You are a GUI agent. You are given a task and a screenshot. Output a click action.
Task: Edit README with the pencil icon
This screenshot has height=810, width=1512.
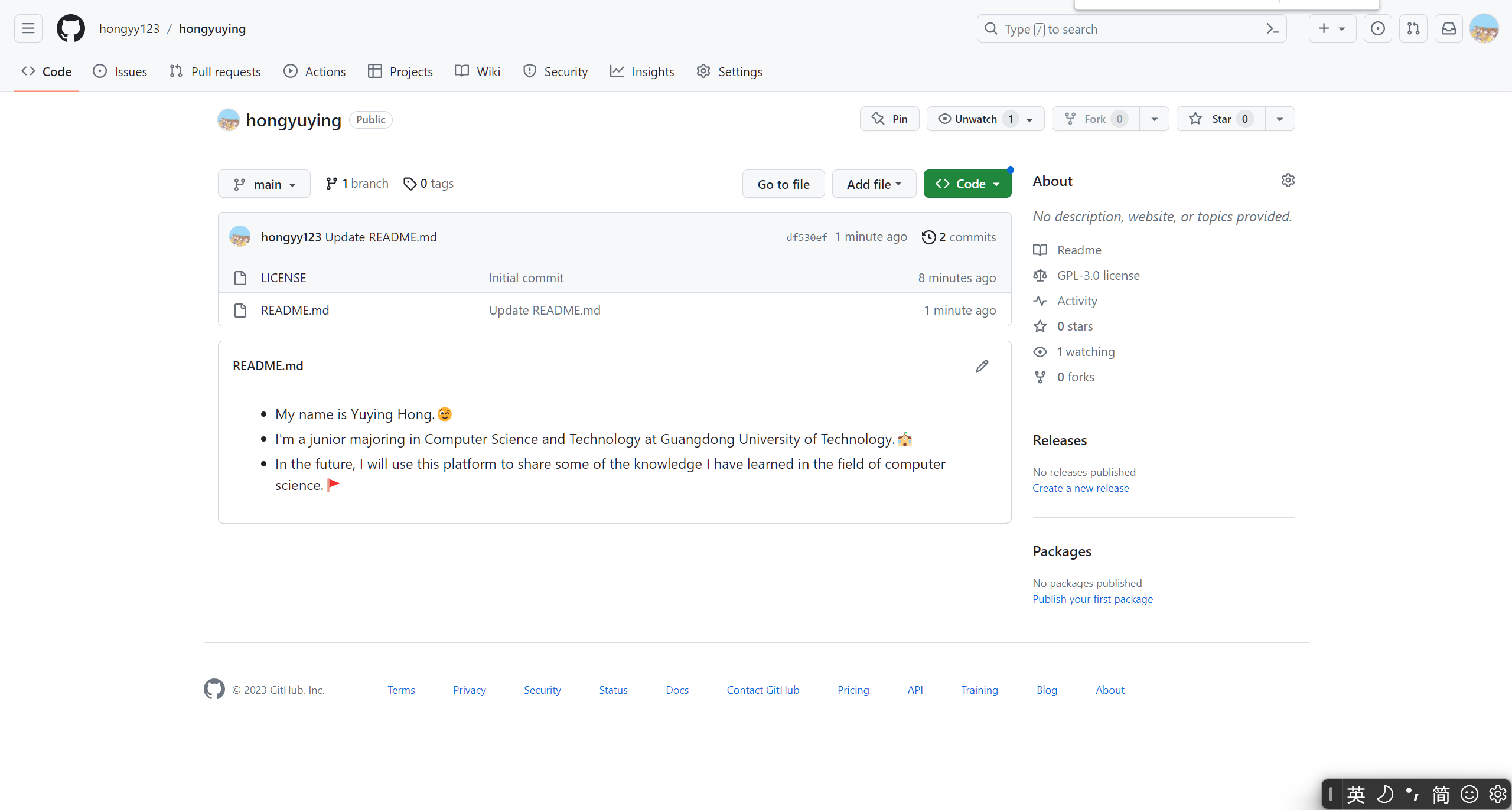click(x=982, y=366)
